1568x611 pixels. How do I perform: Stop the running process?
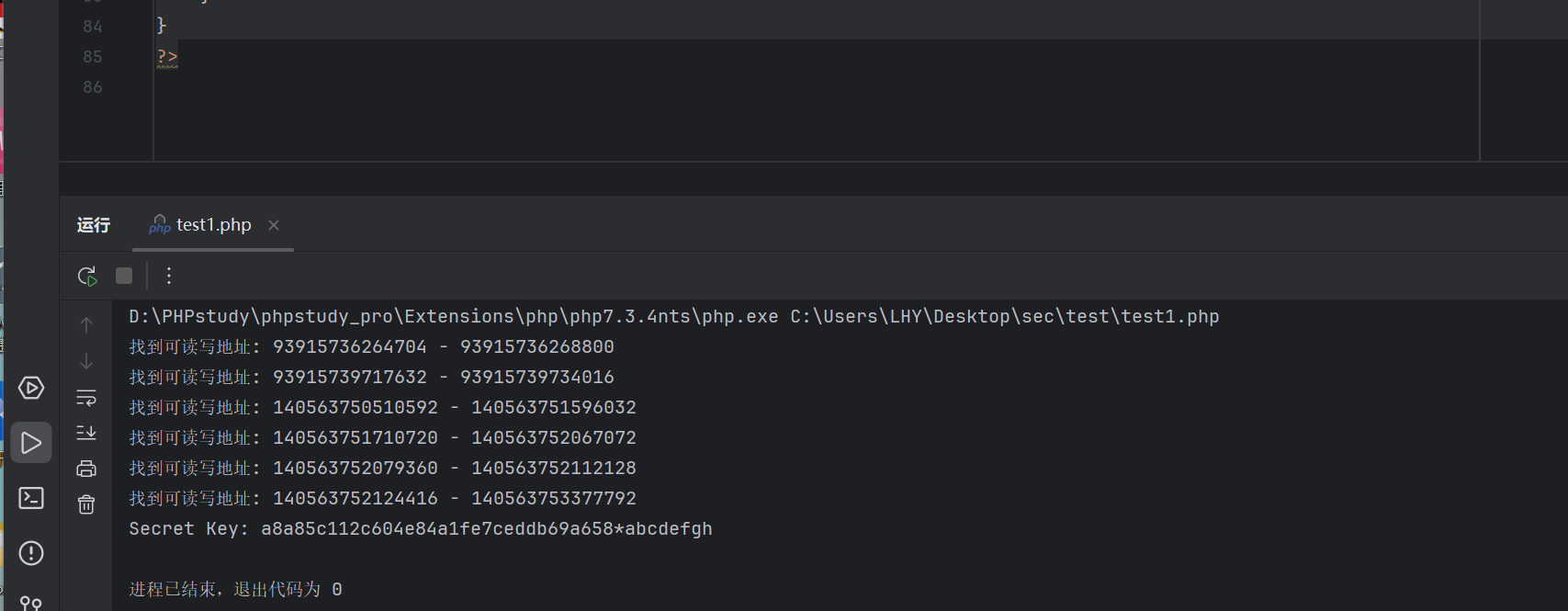tap(124, 276)
